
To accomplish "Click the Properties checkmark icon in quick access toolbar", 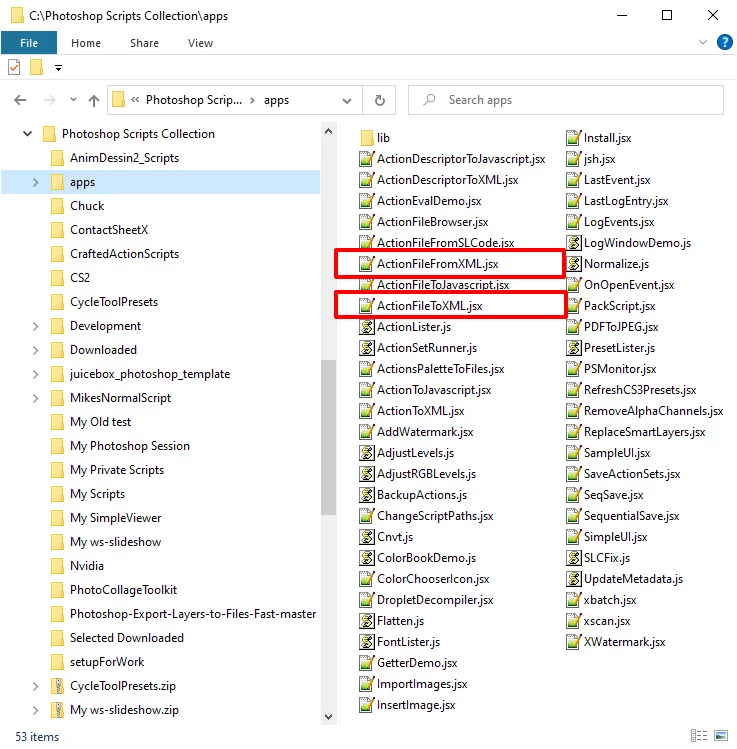I will [x=14, y=67].
